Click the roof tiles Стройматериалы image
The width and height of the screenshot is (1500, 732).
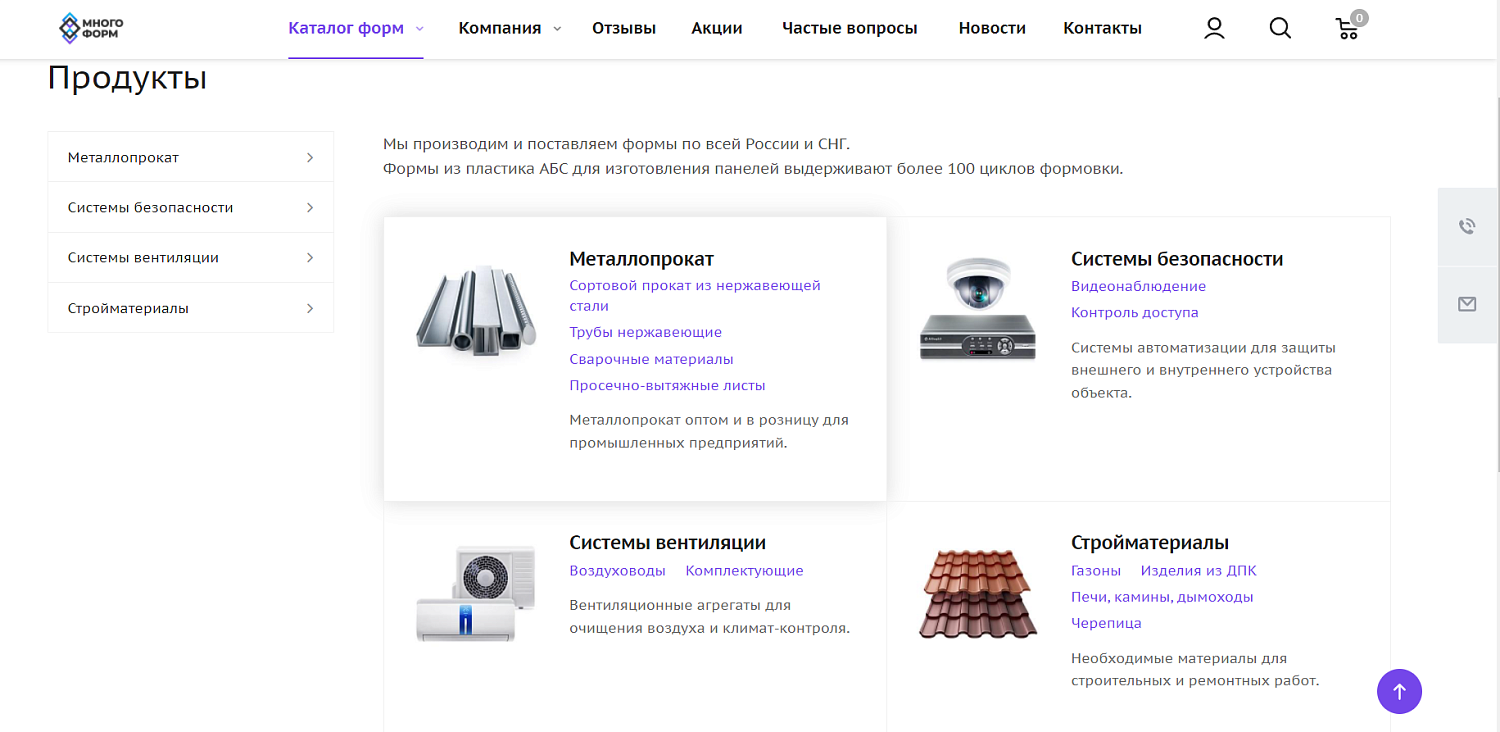tap(977, 591)
